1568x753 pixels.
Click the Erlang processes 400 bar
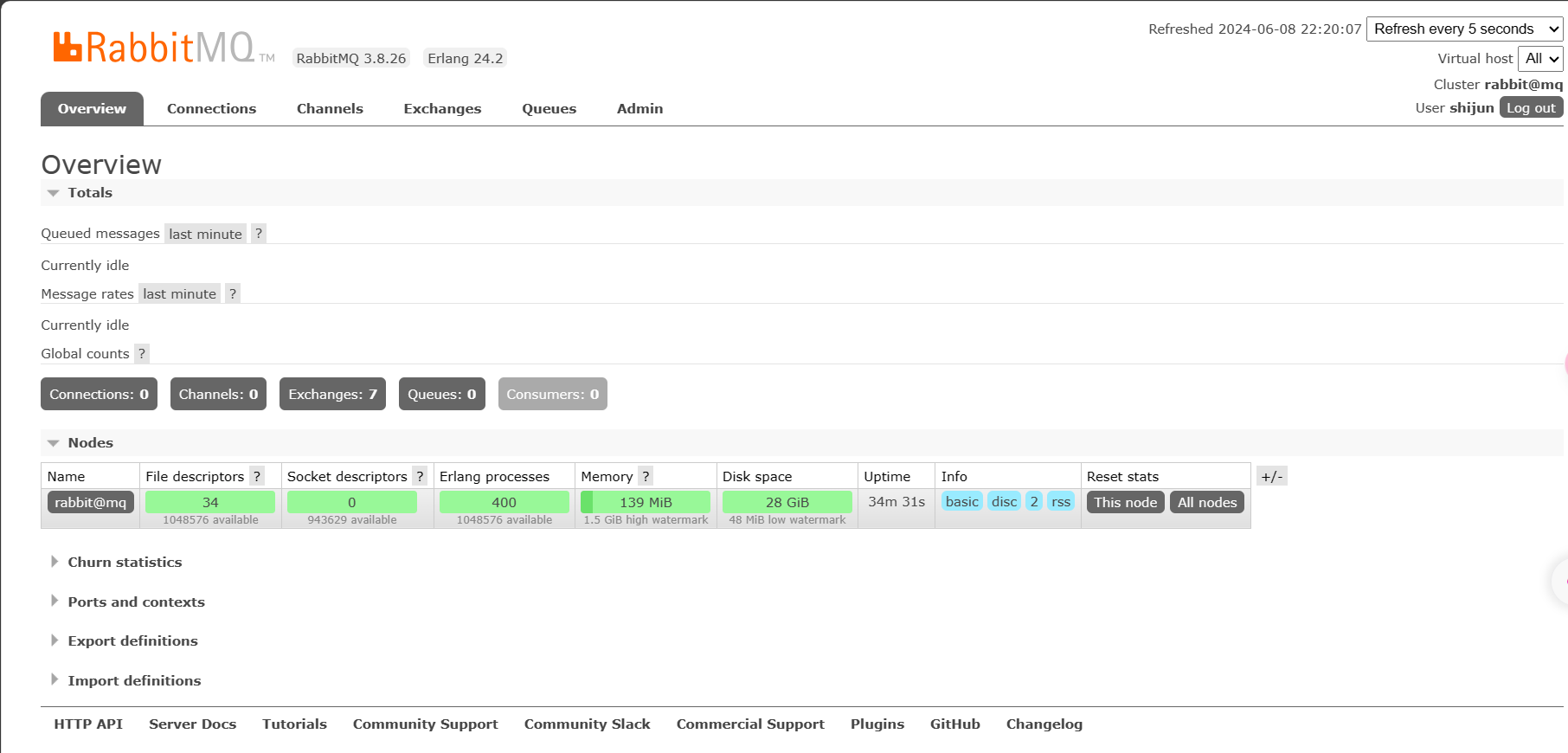click(504, 502)
